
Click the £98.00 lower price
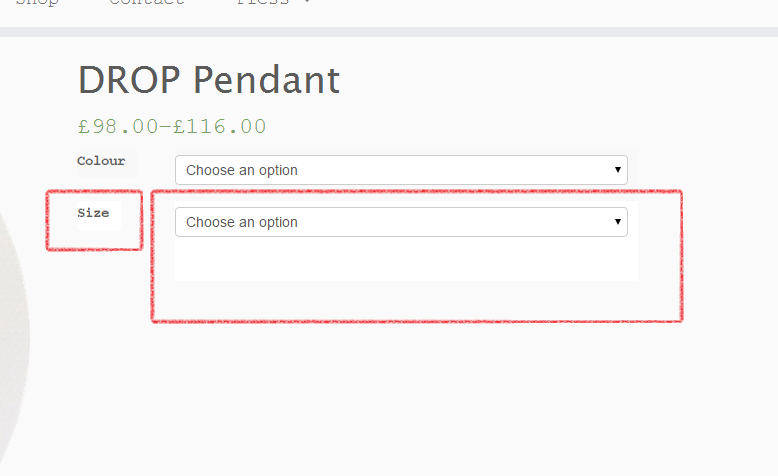118,127
